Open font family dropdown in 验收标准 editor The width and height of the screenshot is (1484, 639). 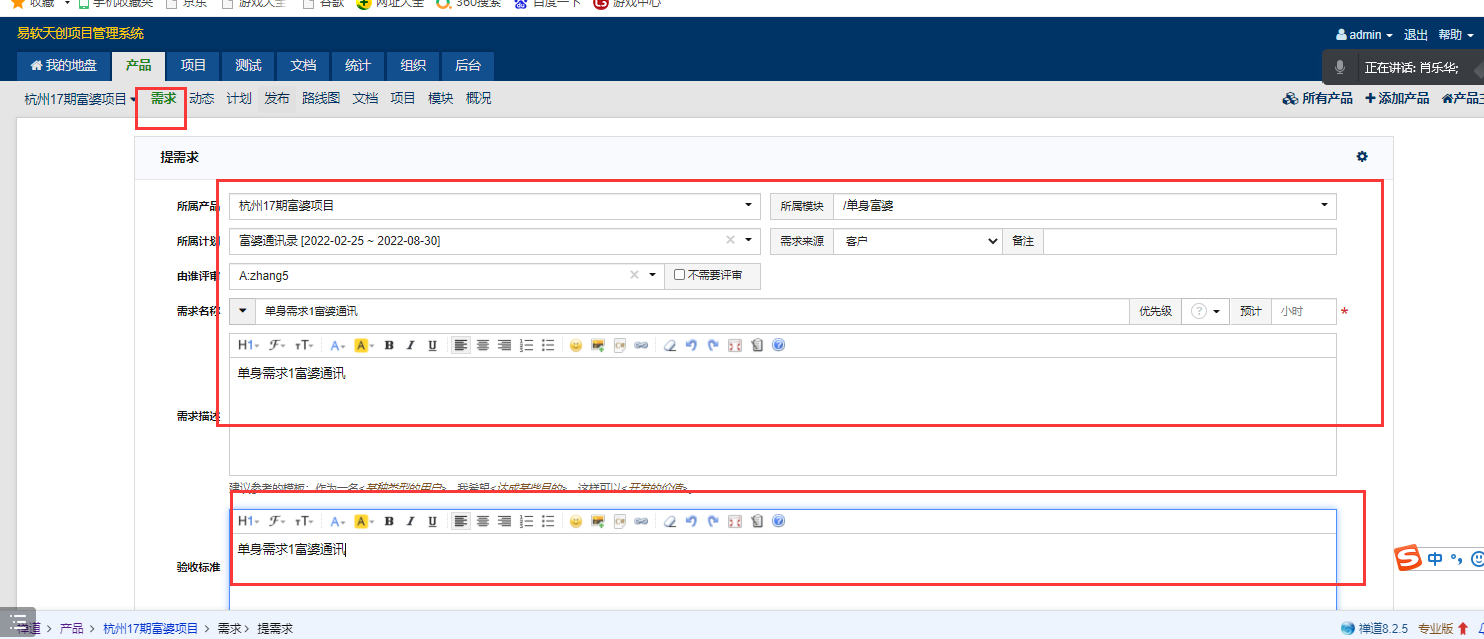(x=277, y=521)
